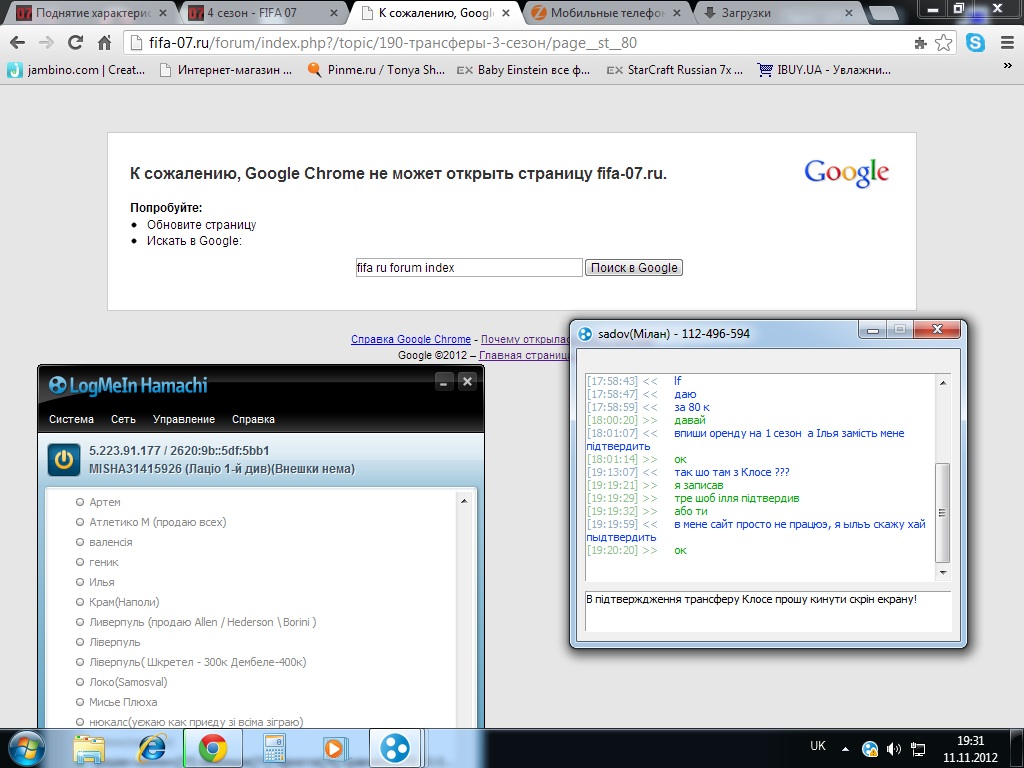This screenshot has width=1024, height=768.
Task: Toggle the Hamachi power button
Action: (x=64, y=460)
